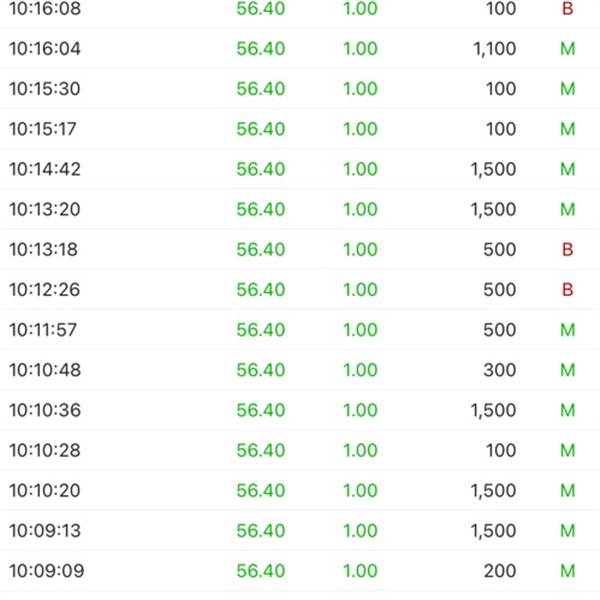Tap the M marker at 10:10:48
600x600 pixels.
(567, 370)
